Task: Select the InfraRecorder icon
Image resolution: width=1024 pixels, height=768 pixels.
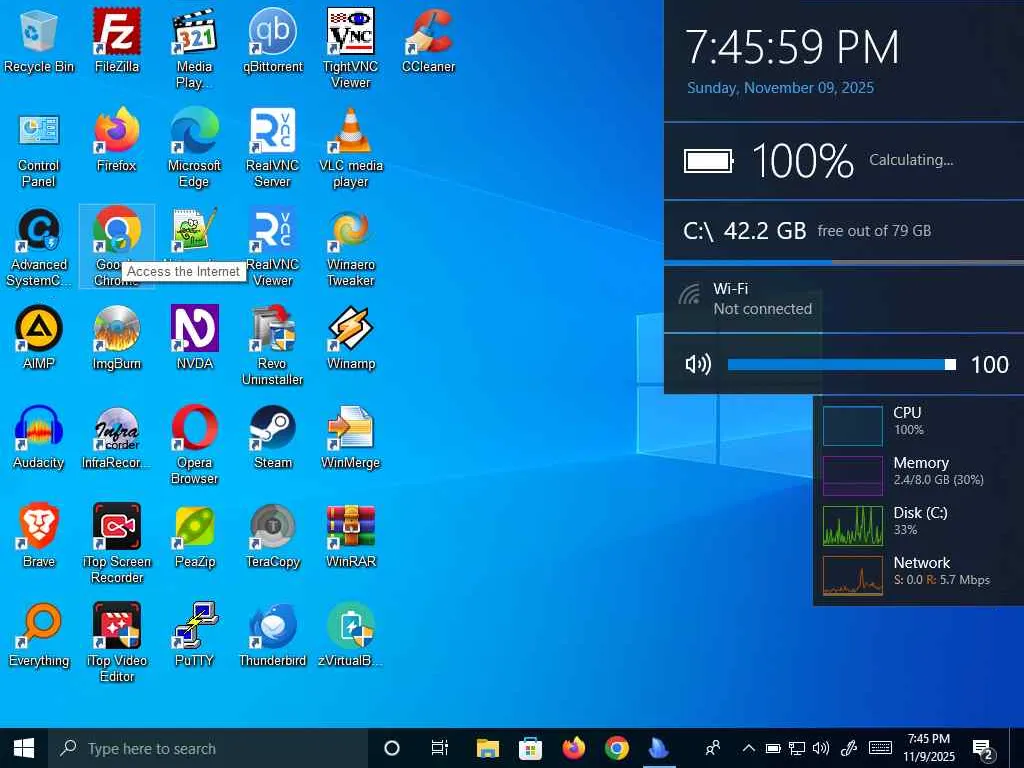Action: click(117, 438)
